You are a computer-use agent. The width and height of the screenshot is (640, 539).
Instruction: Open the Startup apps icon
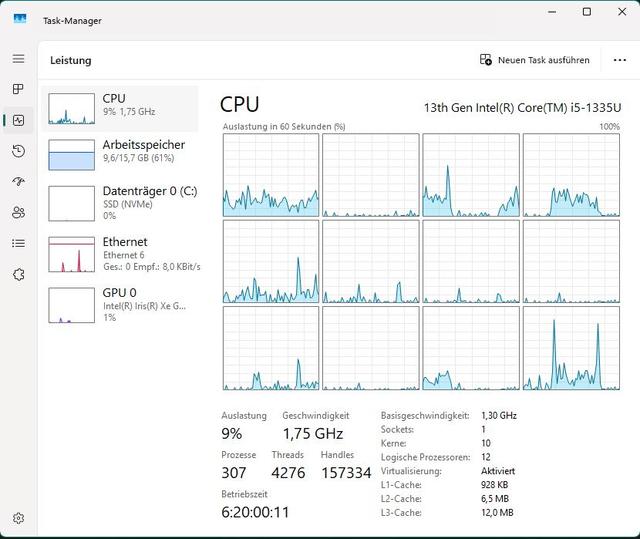[18, 181]
